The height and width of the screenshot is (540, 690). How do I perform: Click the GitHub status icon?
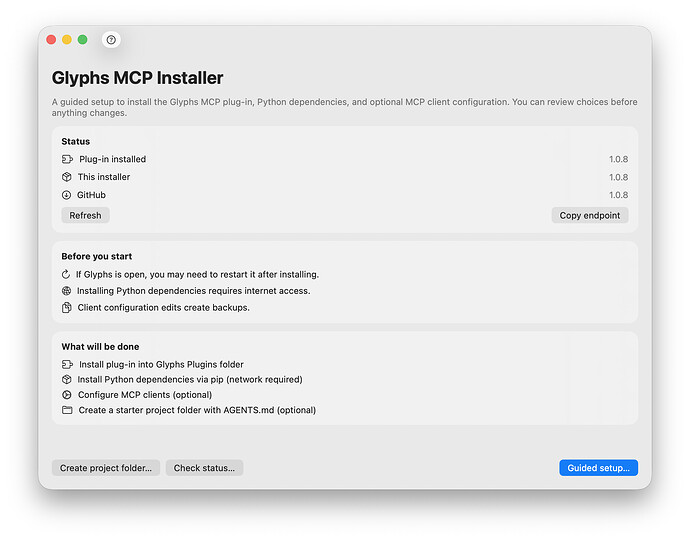(x=67, y=195)
